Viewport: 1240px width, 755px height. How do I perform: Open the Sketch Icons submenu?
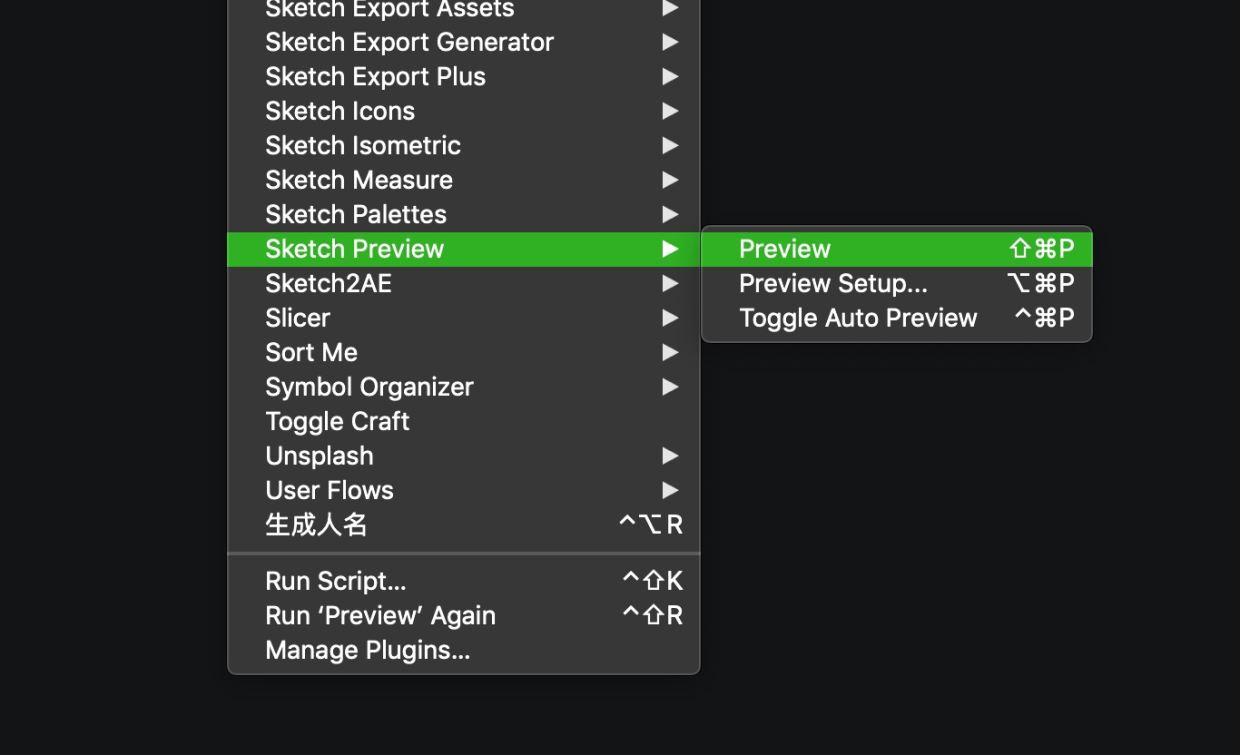click(x=463, y=111)
